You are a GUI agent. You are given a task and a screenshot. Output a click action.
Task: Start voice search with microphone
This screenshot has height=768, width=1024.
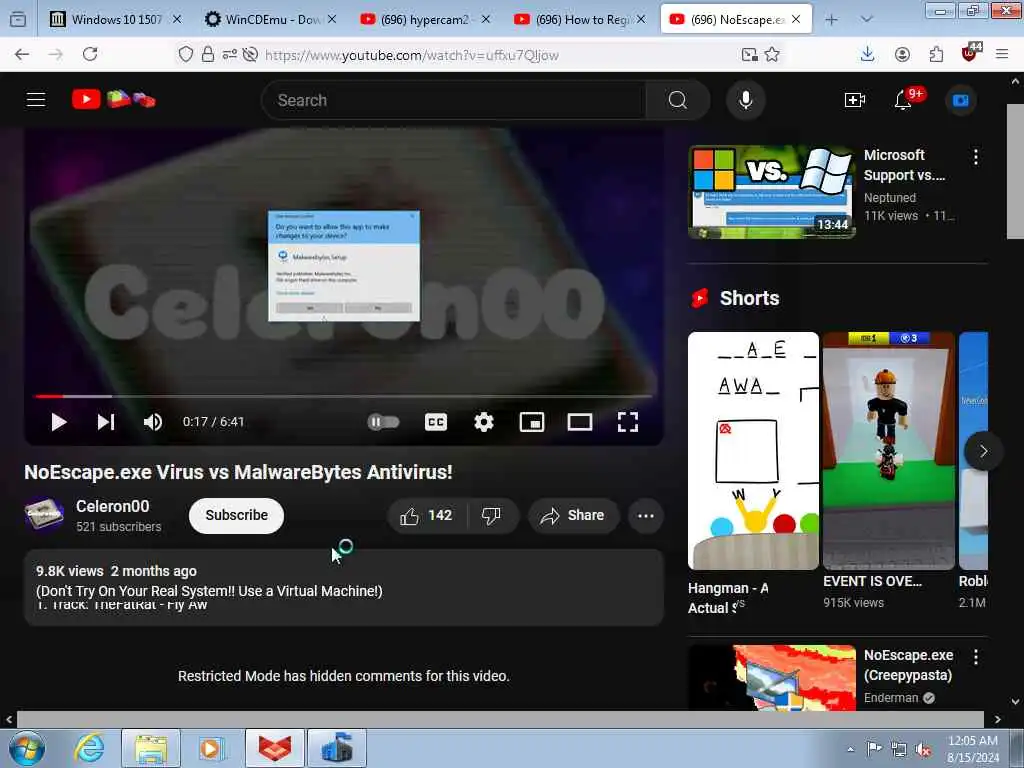(x=745, y=100)
